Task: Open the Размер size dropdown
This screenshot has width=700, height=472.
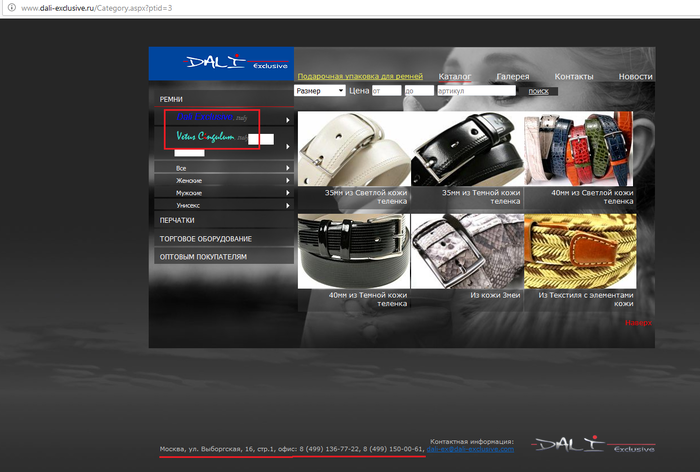Action: click(x=319, y=91)
